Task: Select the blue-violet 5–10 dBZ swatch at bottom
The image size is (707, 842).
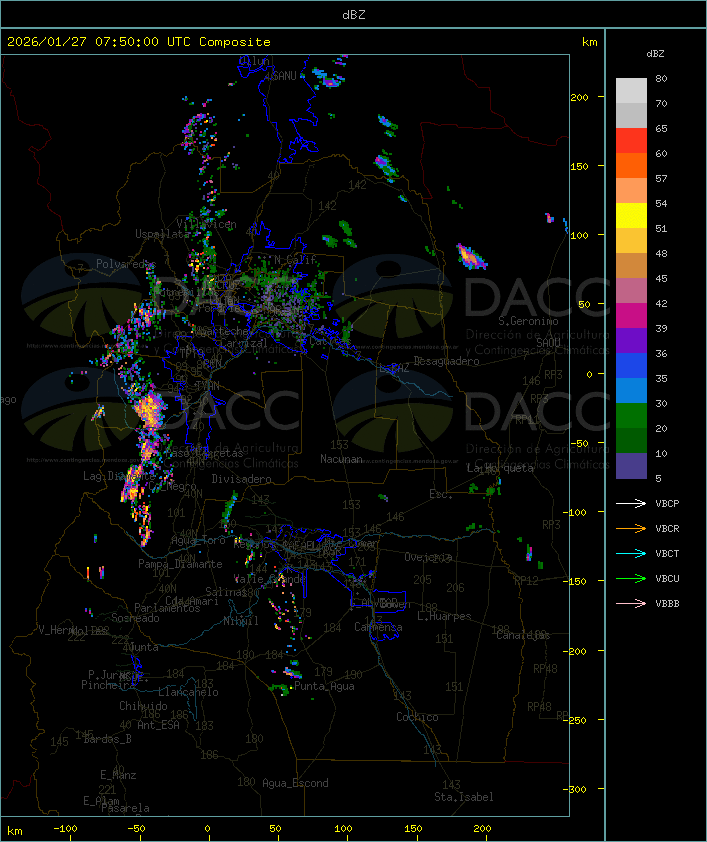Action: click(x=631, y=466)
